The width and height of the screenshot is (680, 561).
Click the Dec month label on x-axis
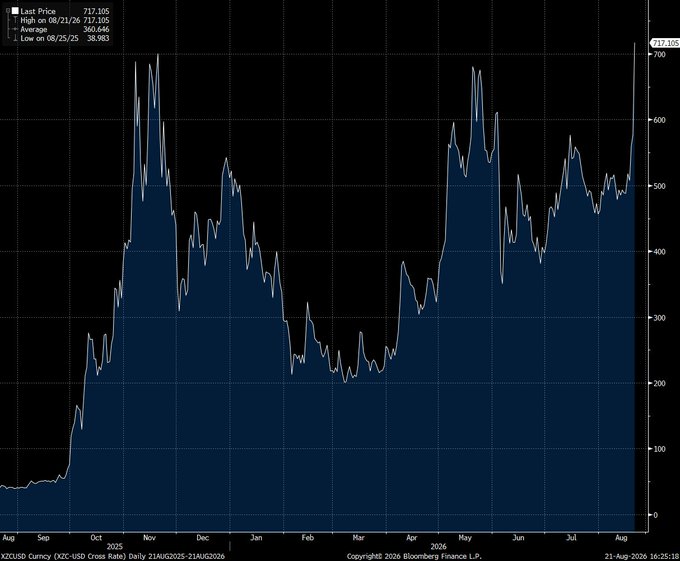[x=203, y=538]
